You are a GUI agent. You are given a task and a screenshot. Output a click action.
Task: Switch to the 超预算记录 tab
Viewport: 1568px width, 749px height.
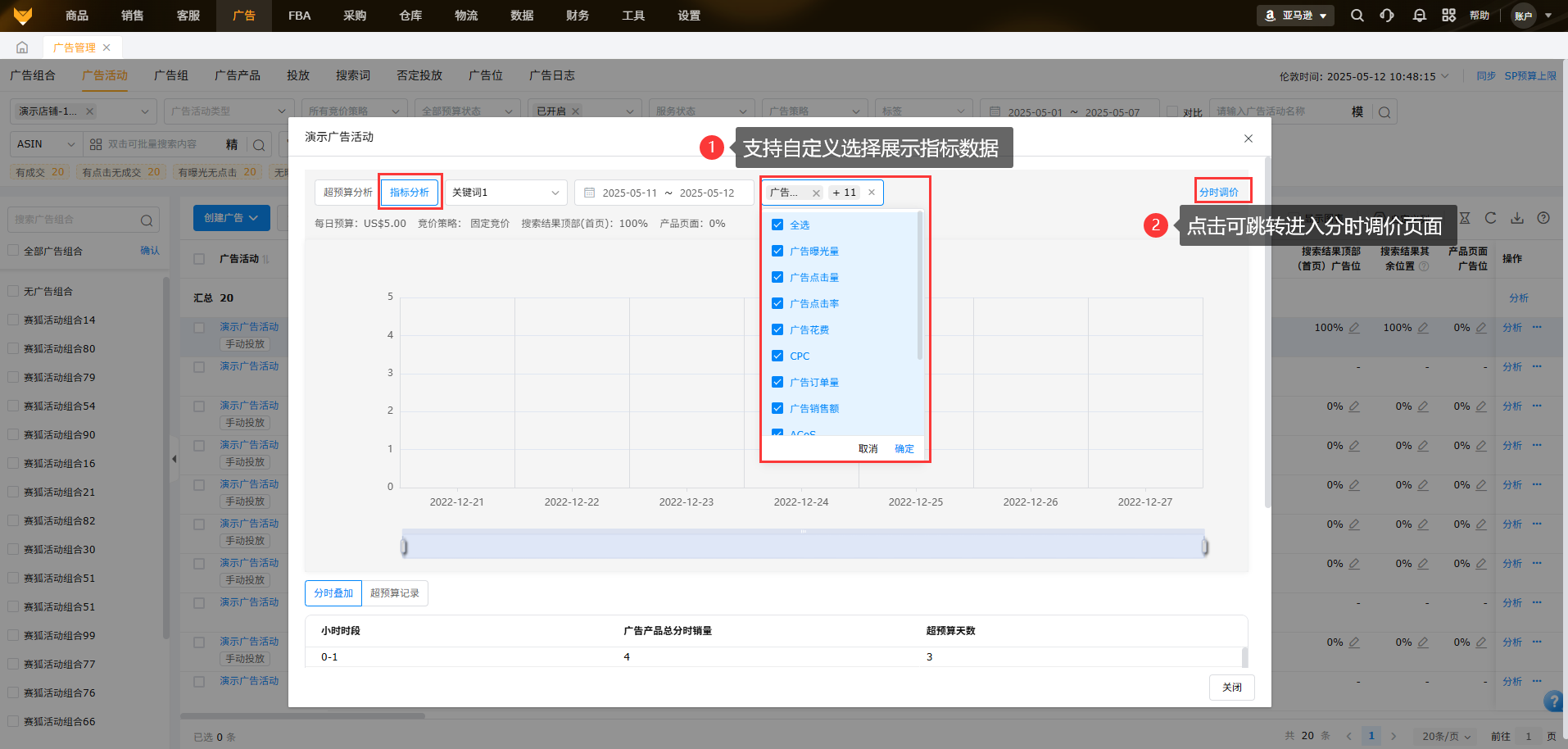[x=394, y=593]
